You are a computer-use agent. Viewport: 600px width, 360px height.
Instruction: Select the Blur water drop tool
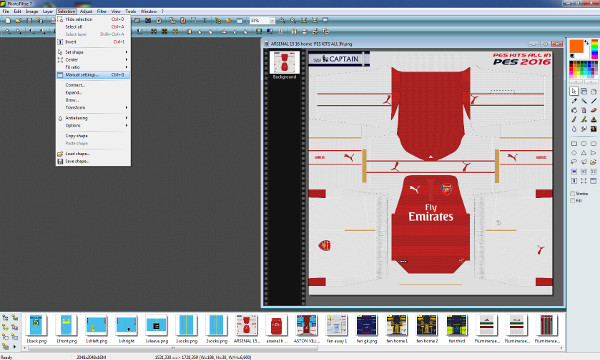point(574,129)
